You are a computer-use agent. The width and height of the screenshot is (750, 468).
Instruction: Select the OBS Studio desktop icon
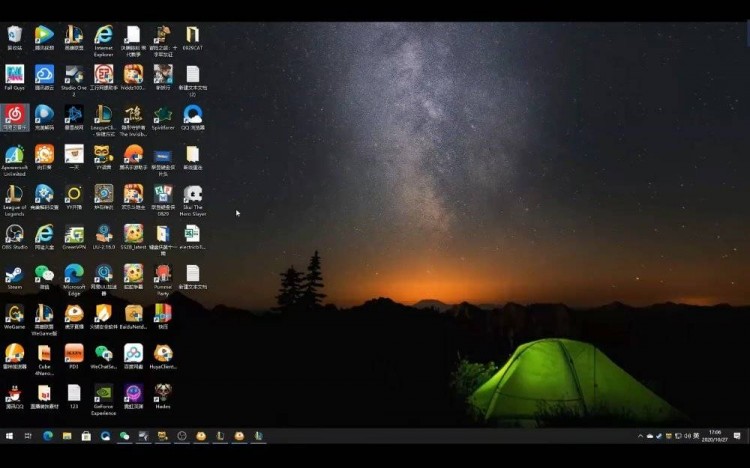coord(14,234)
